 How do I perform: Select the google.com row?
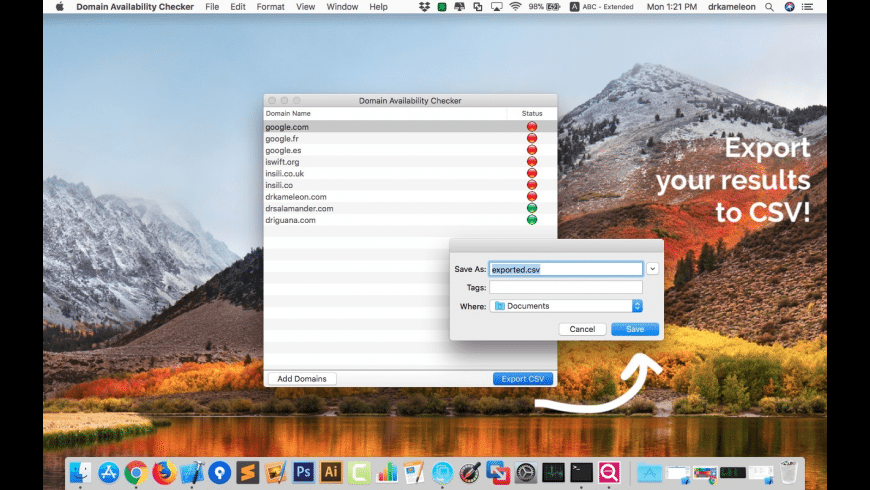tap(410, 127)
